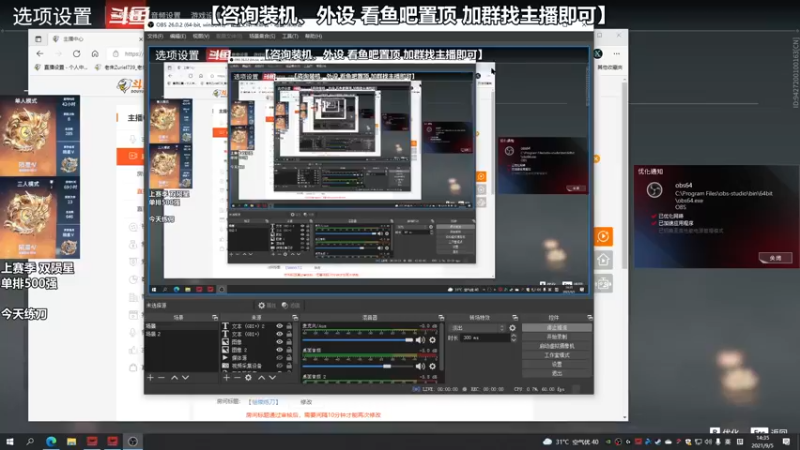Click 退出 button in OBS Controls
Image resolution: width=800 pixels, height=450 pixels.
pyautogui.click(x=557, y=373)
